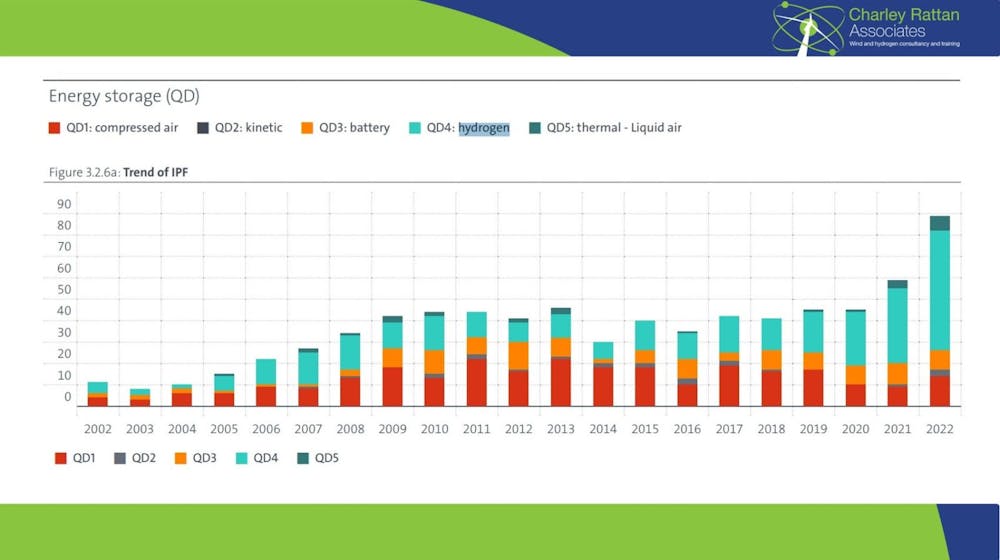Click the 'Trend of IPF' figure caption
This screenshot has width=1000, height=560.
tap(156, 172)
